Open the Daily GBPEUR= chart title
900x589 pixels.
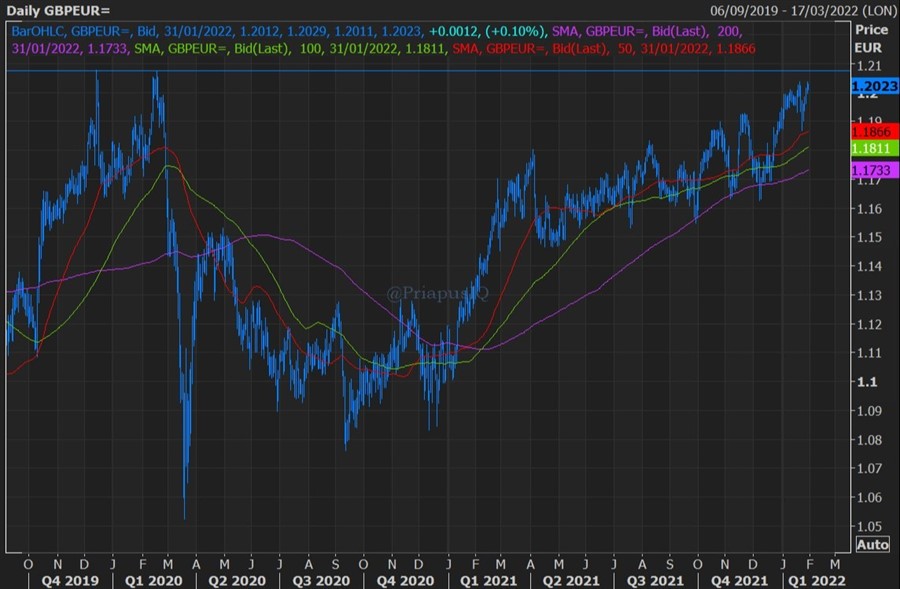(x=55, y=8)
